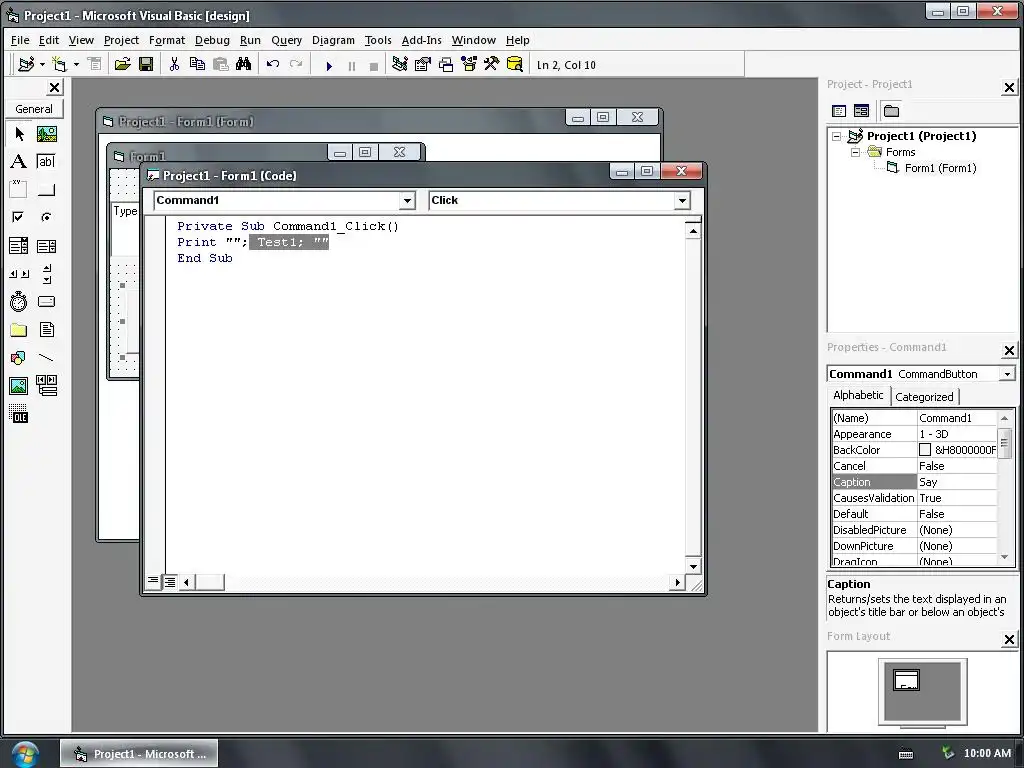Click the form thumbnail in Form Layout

click(906, 680)
